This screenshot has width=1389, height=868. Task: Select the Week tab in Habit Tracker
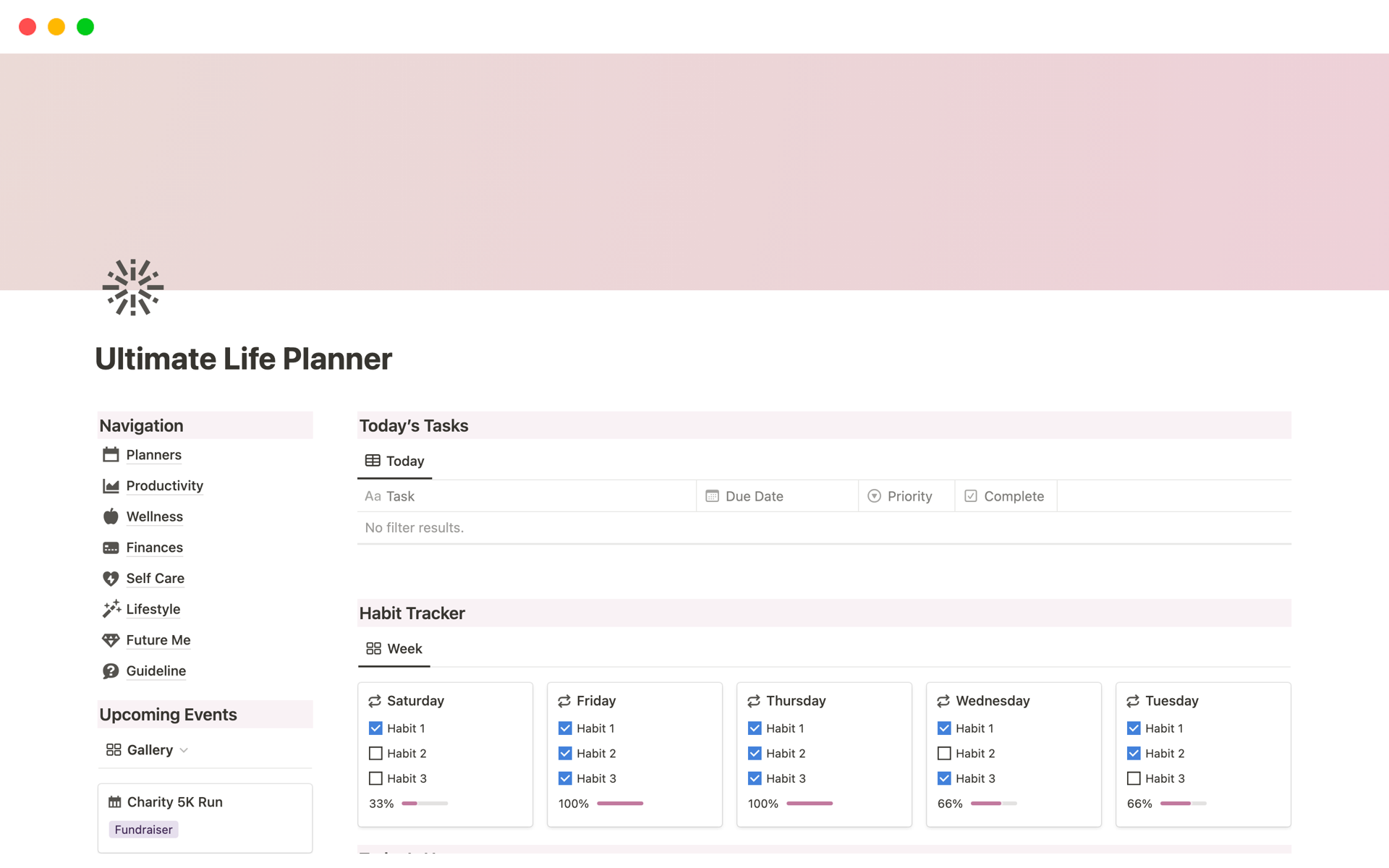[394, 649]
